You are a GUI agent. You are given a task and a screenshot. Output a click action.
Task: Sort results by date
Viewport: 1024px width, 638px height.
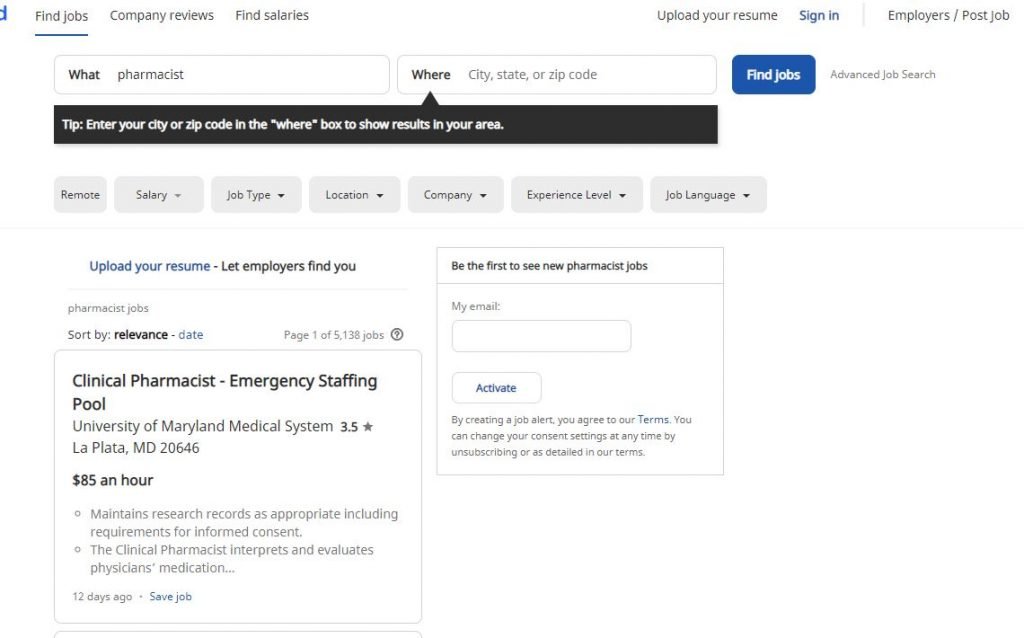(190, 335)
